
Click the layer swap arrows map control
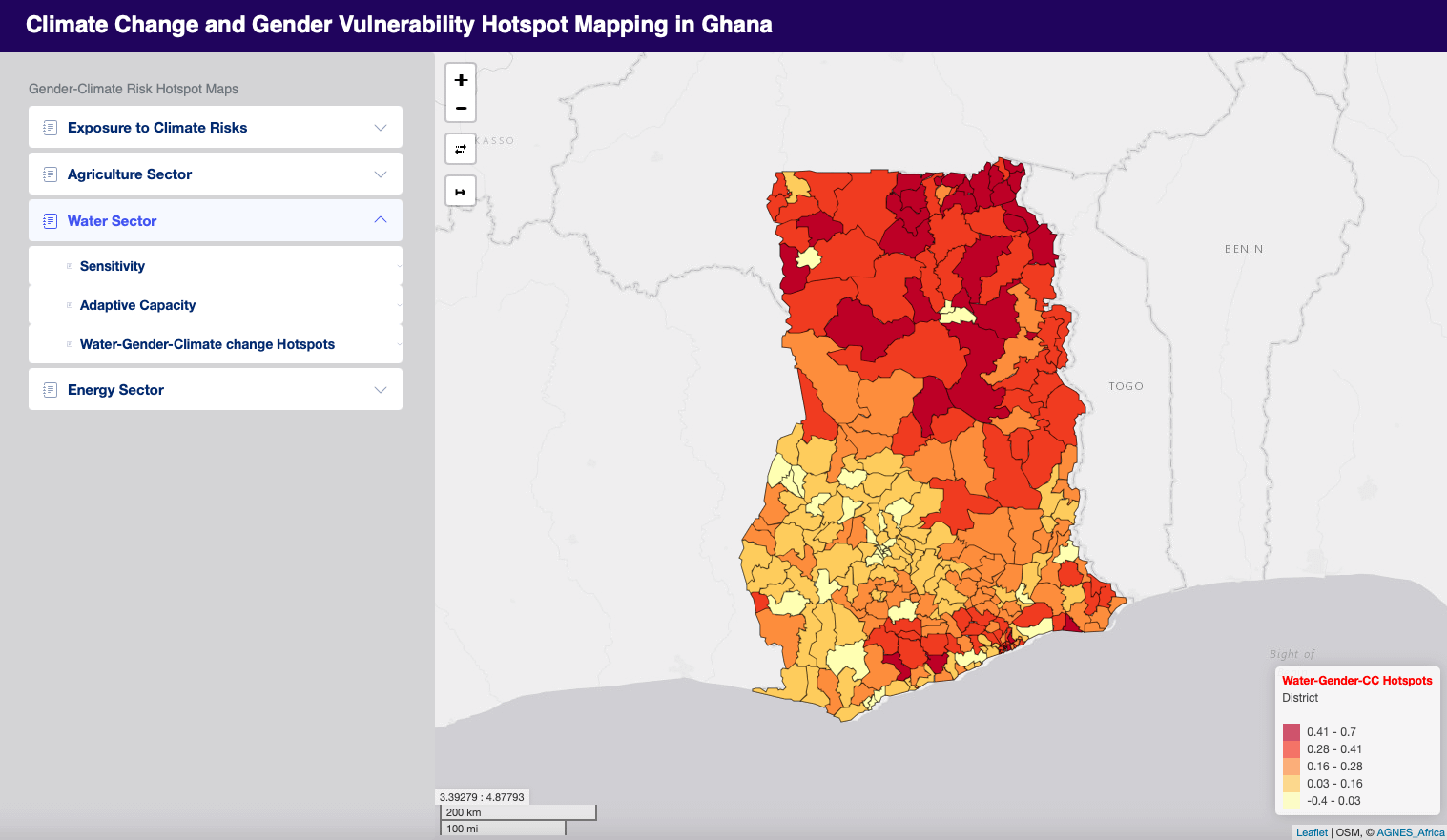click(461, 149)
